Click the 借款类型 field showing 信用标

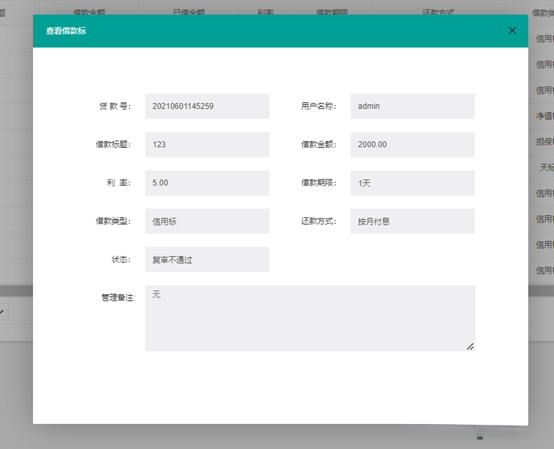pos(207,221)
